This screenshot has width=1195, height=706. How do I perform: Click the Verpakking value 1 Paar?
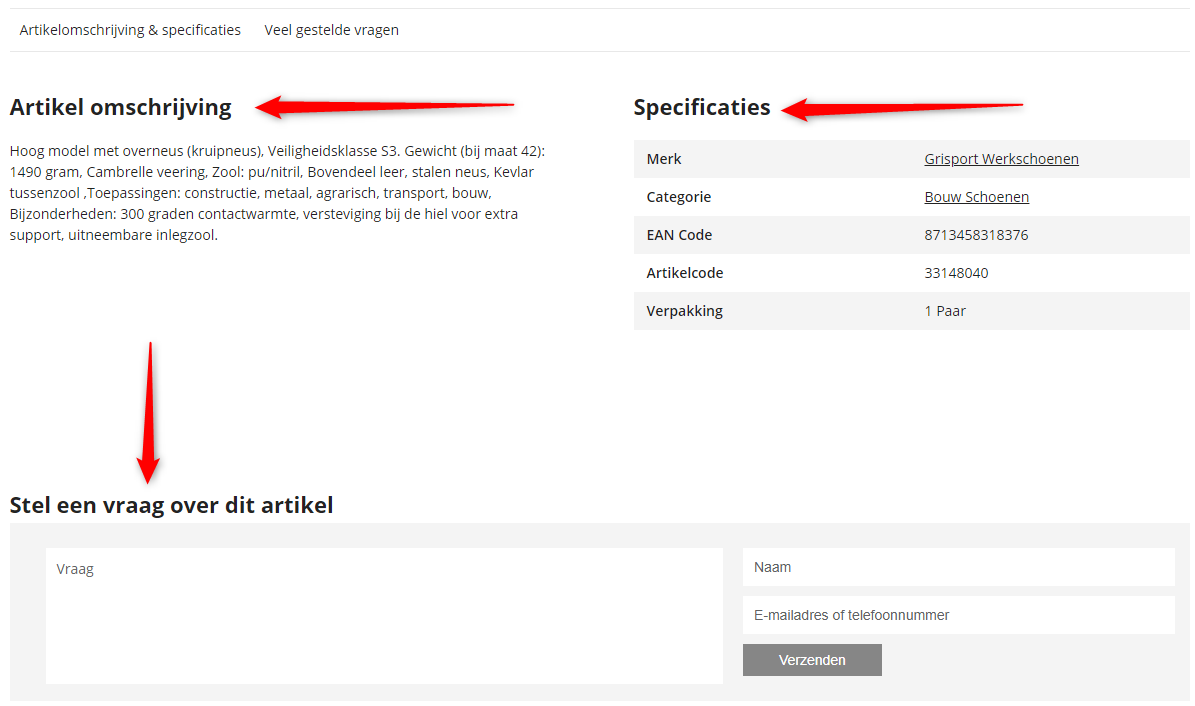pyautogui.click(x=945, y=311)
